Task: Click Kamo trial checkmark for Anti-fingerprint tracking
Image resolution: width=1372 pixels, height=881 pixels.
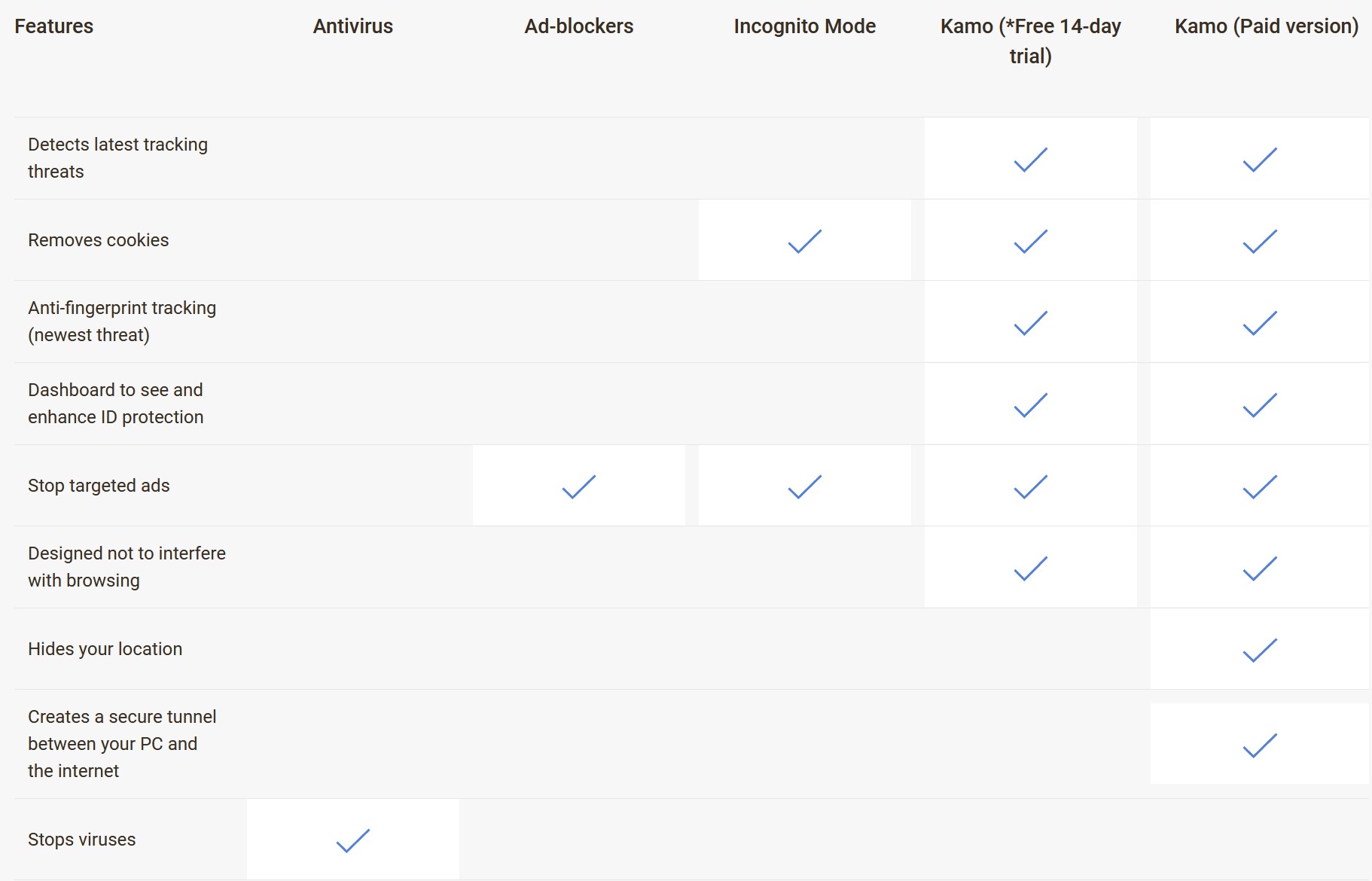Action: [1030, 322]
